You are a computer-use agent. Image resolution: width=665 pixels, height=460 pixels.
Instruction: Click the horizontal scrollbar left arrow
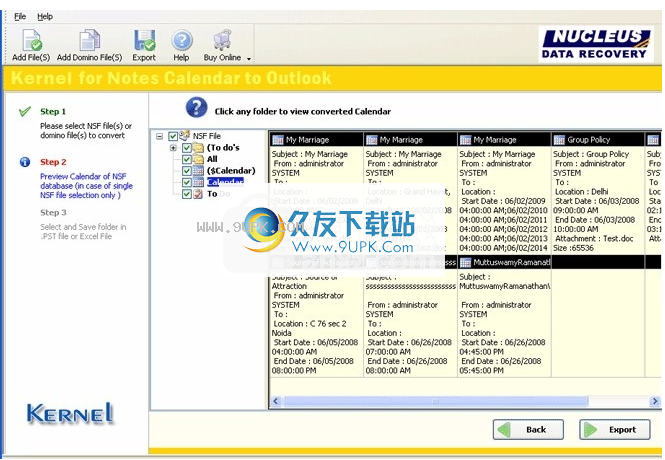[276, 401]
